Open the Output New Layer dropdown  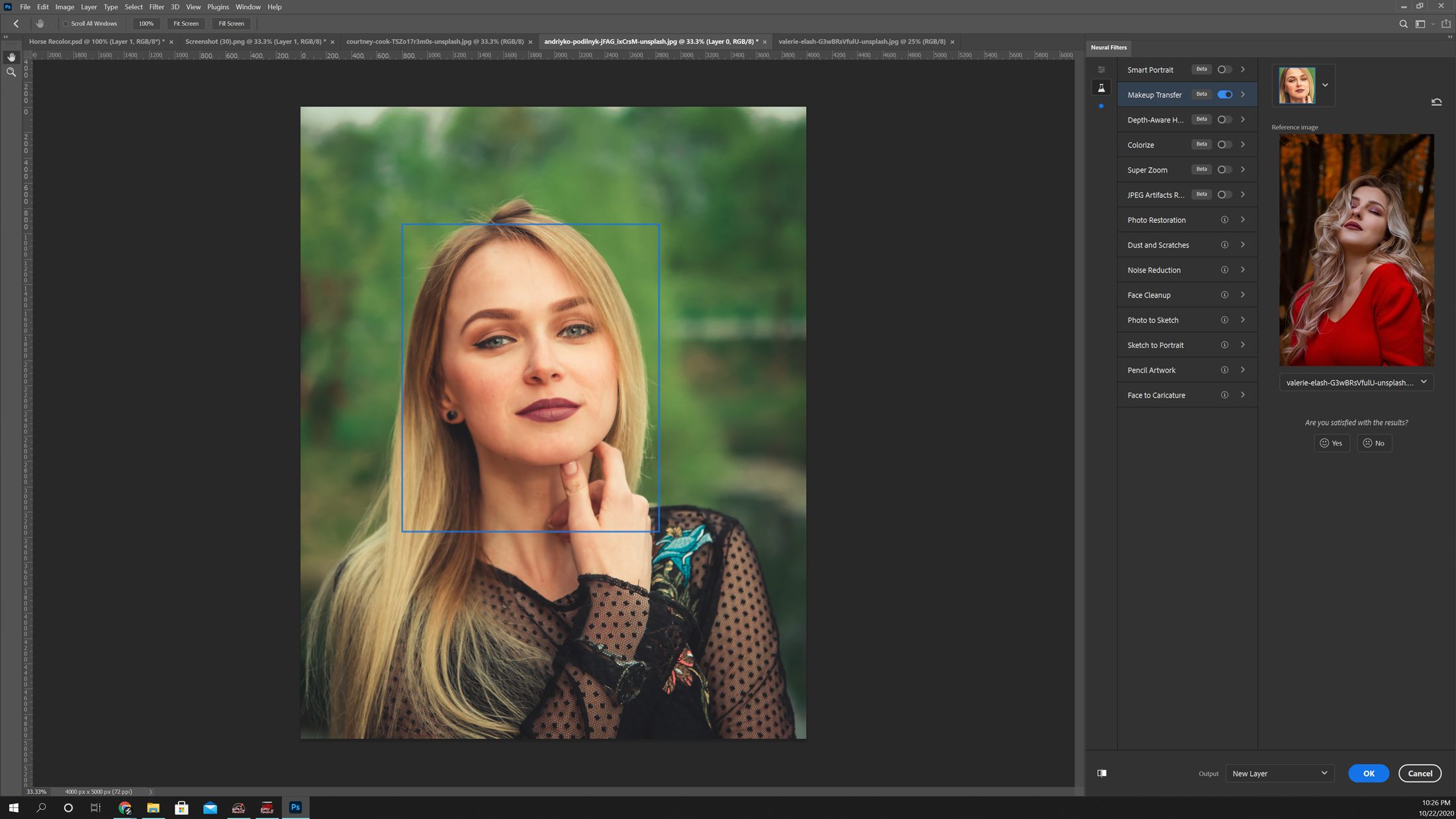click(1279, 773)
